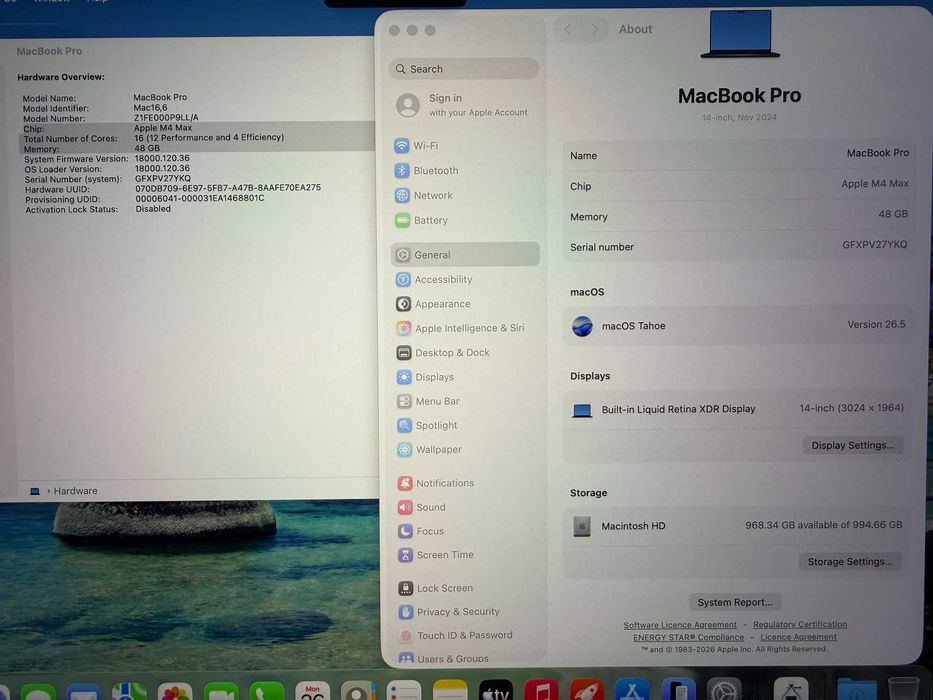Click the MacBook Pro name value field

pos(878,153)
